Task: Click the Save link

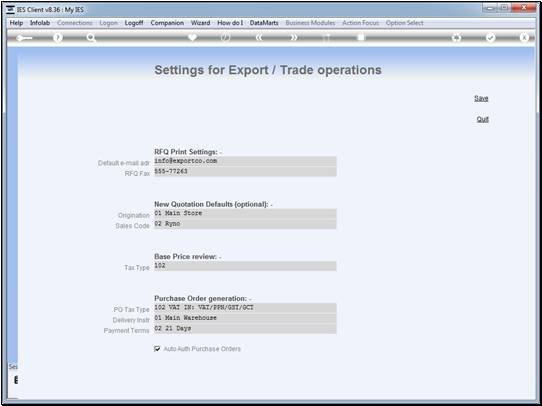Action: [481, 98]
